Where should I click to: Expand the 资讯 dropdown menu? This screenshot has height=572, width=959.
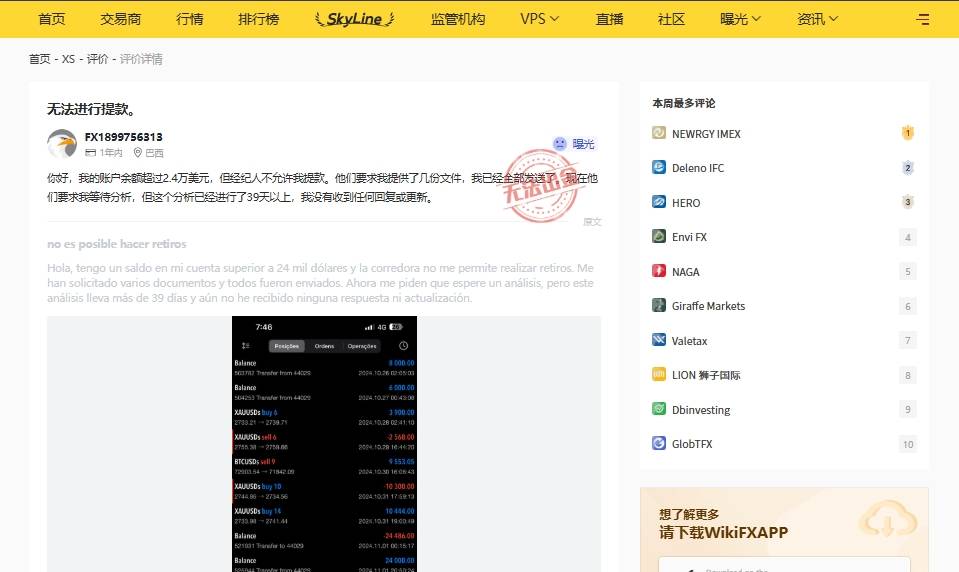coord(817,19)
